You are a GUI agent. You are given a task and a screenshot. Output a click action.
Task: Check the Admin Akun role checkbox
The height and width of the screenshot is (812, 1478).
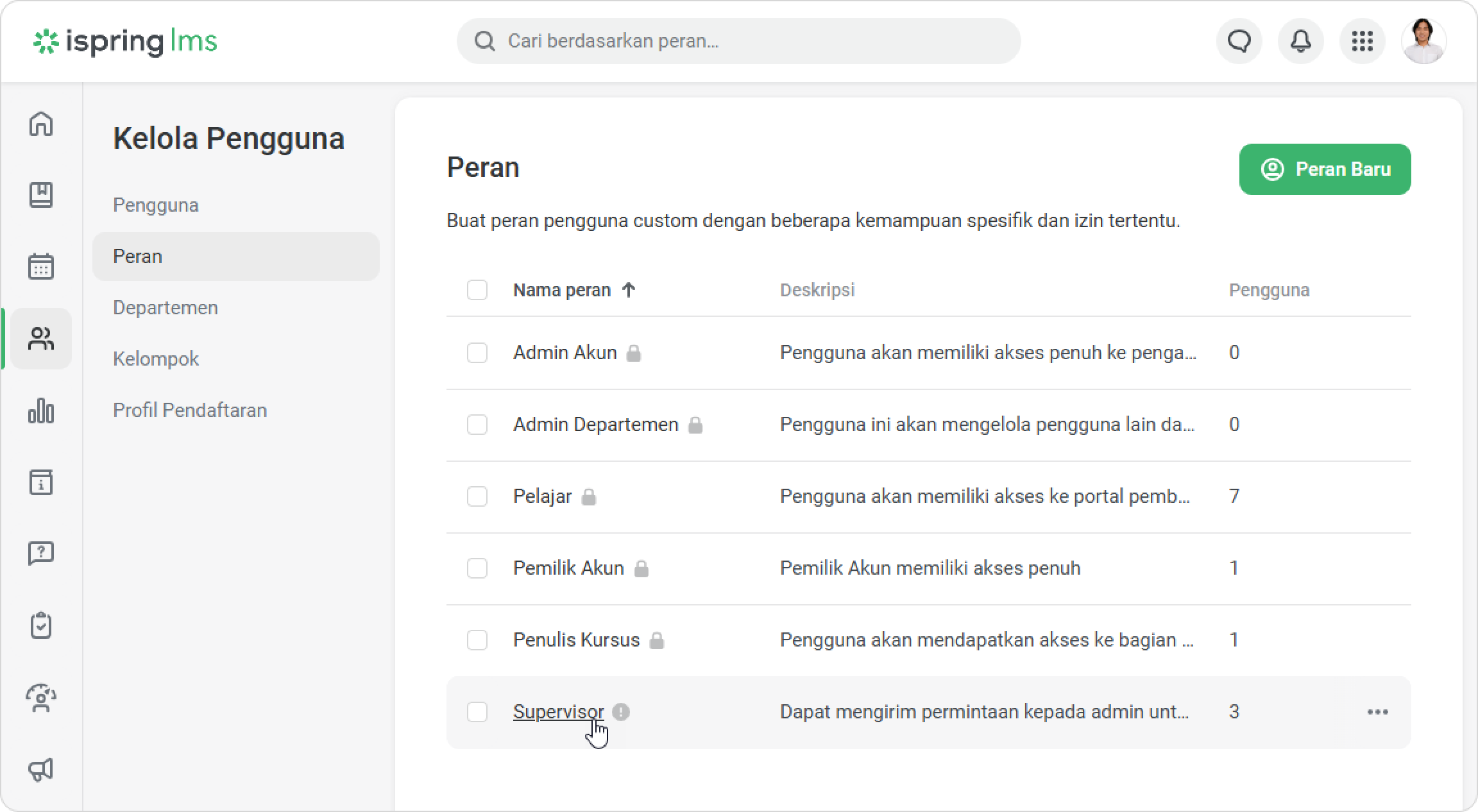coord(477,353)
